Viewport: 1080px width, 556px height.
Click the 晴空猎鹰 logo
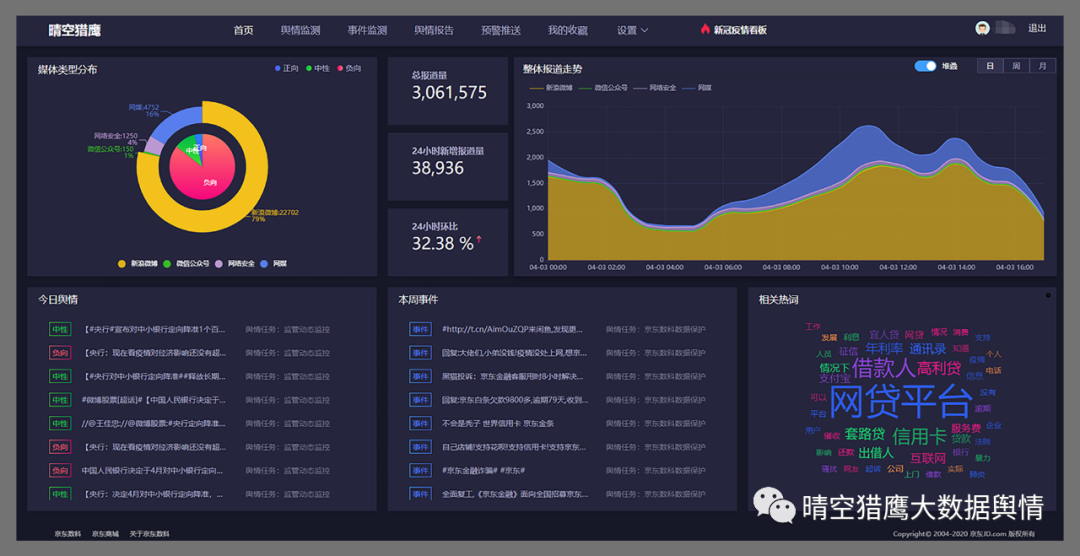(74, 30)
